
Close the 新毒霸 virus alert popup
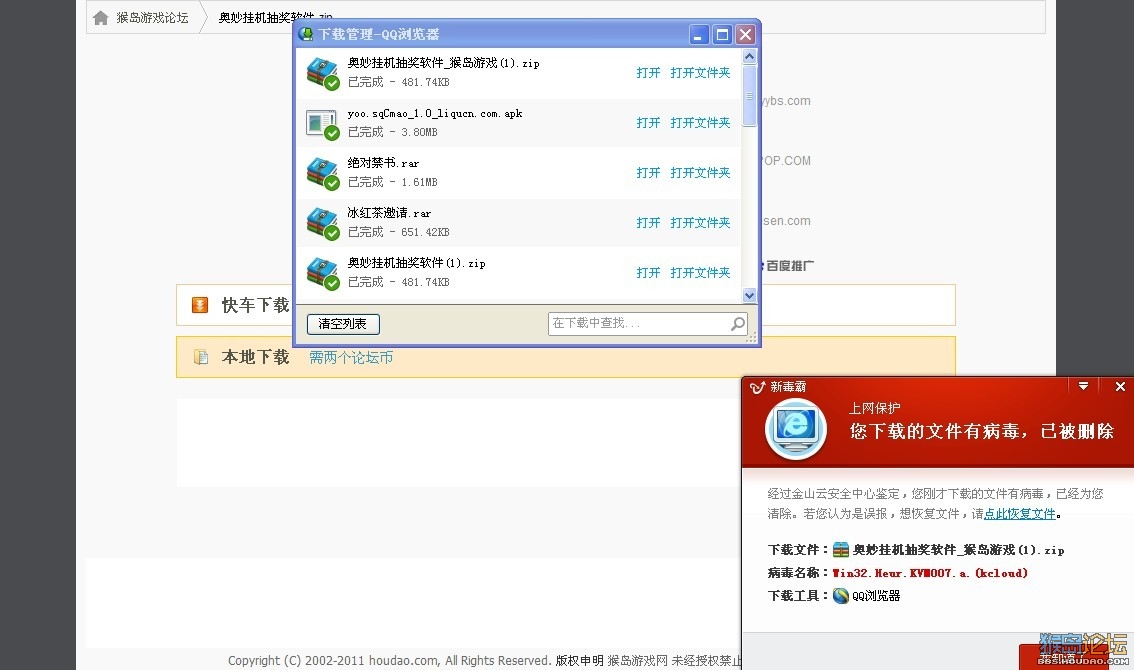[1120, 386]
